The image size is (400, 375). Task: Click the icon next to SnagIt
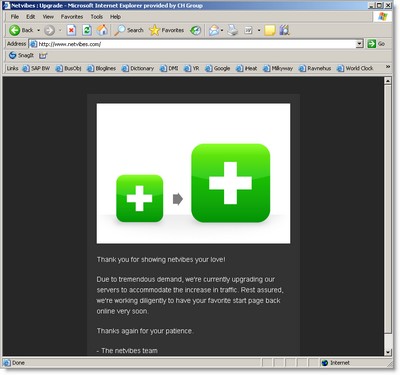point(43,56)
